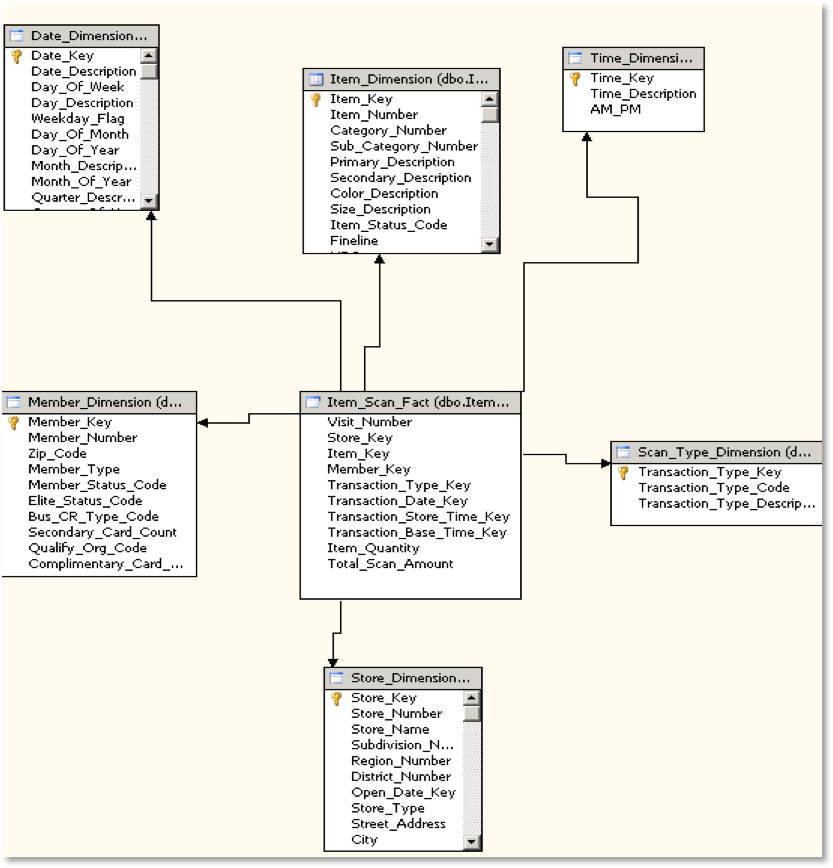Click the key icon beside Date_Key
Screen dimensions: 833x868
pos(18,56)
